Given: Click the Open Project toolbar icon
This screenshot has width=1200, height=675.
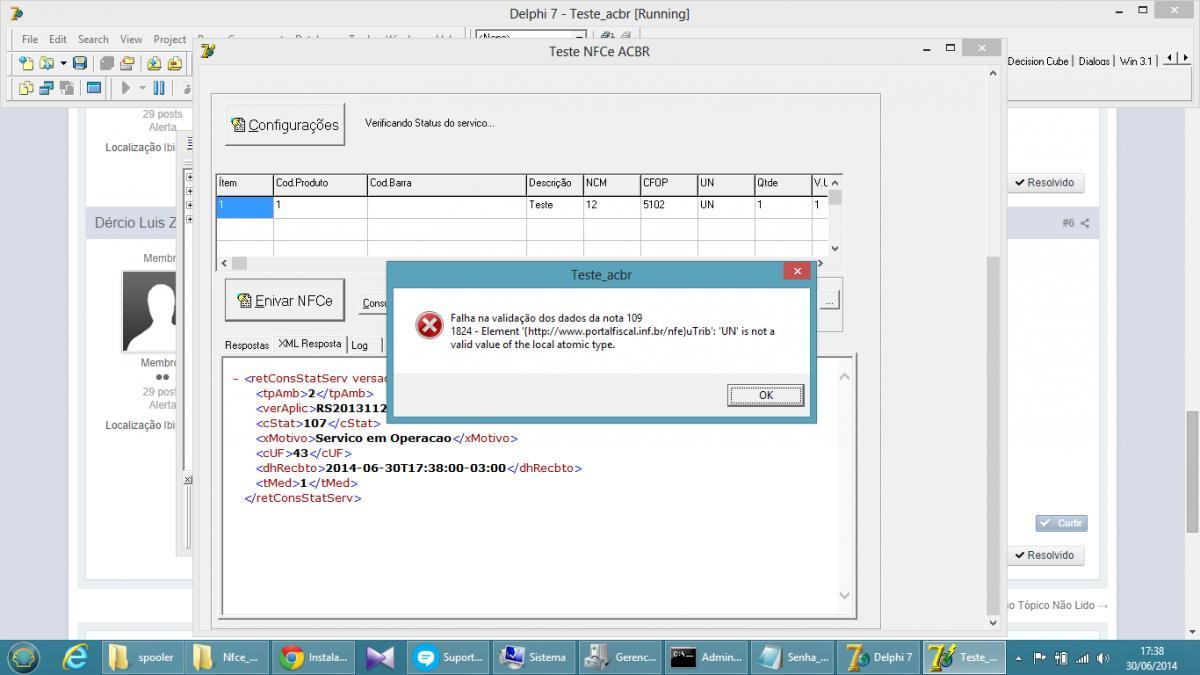Looking at the screenshot, I should (127, 63).
